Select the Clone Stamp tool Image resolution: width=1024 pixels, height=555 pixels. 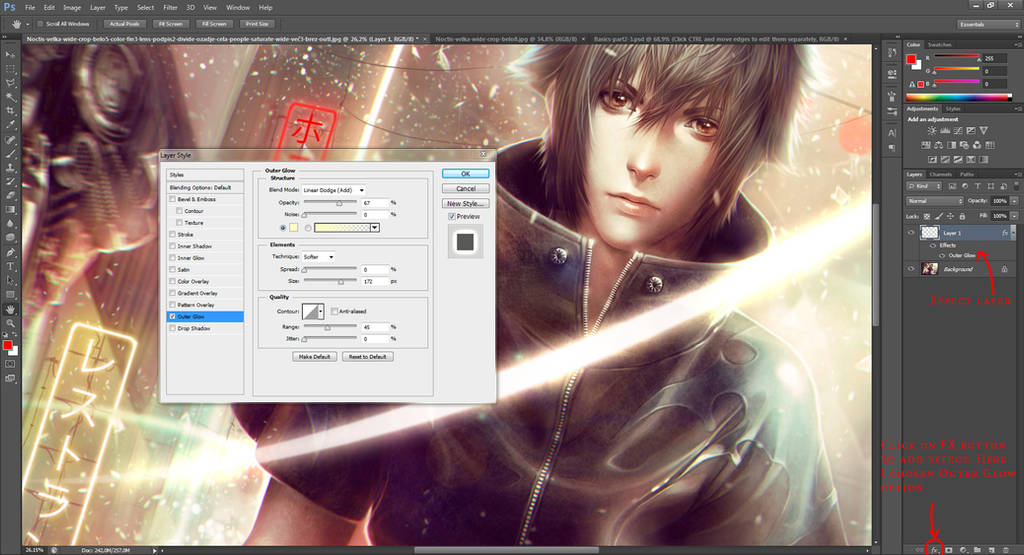click(x=10, y=168)
